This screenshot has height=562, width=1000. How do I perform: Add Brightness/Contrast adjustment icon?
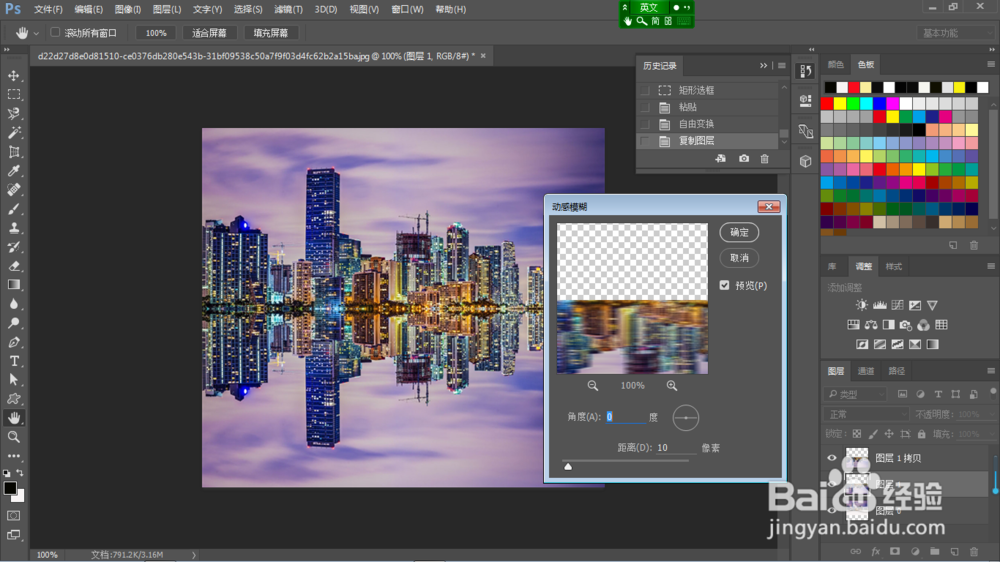point(862,305)
